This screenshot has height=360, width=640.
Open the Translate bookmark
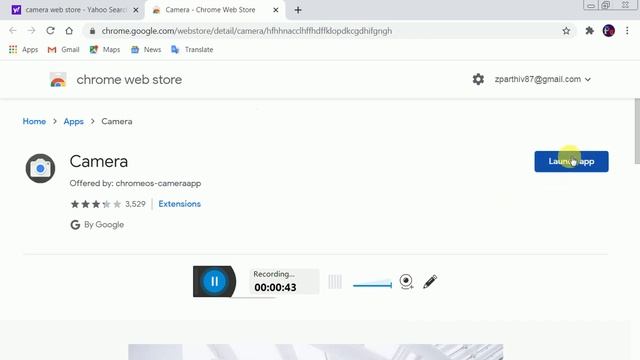(192, 49)
